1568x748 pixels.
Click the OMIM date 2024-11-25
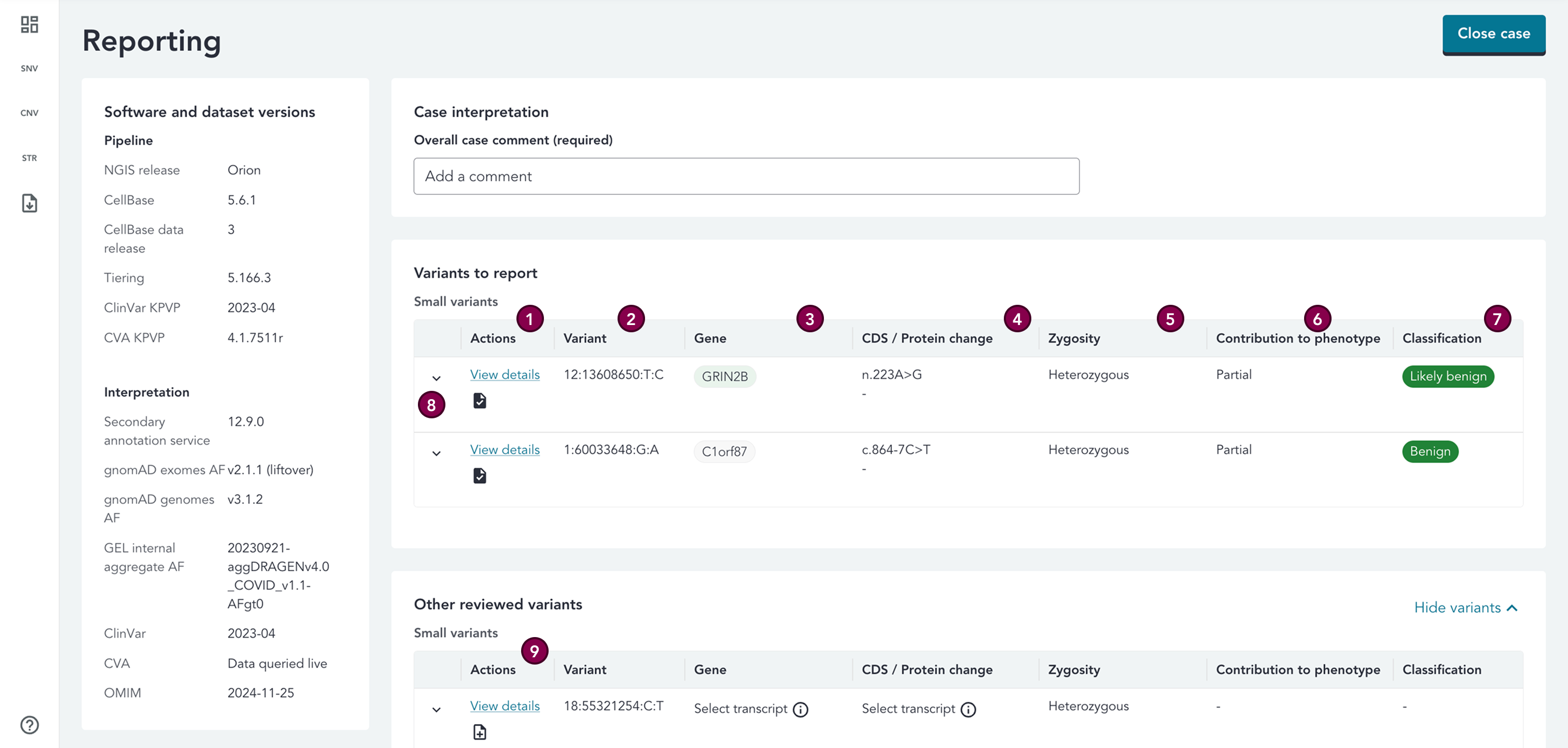pyautogui.click(x=260, y=693)
